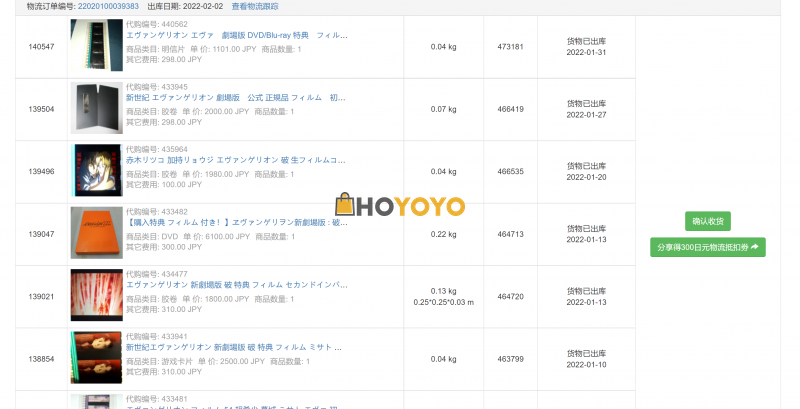
Task: Open the product title link for purchase code 434477
Action: point(237,285)
